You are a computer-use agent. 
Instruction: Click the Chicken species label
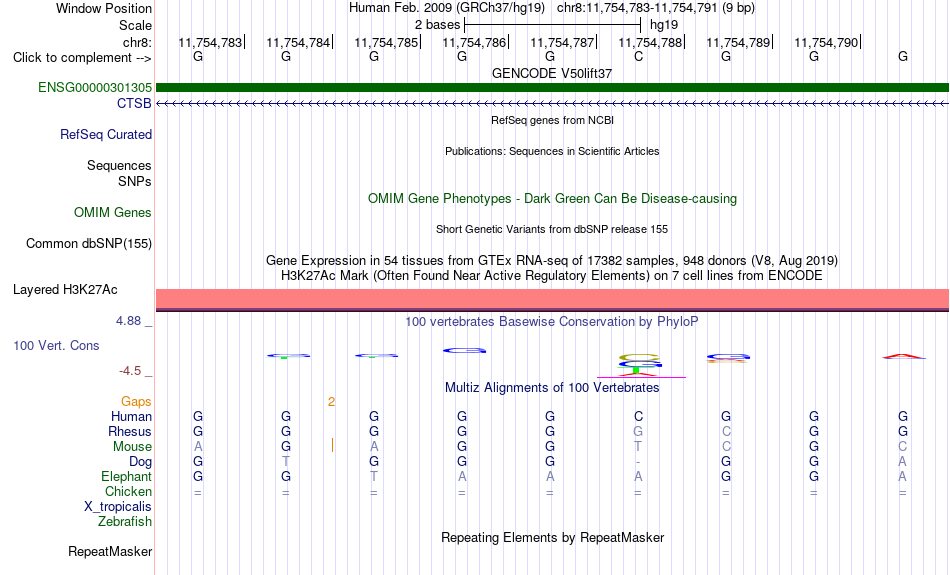pos(128,491)
